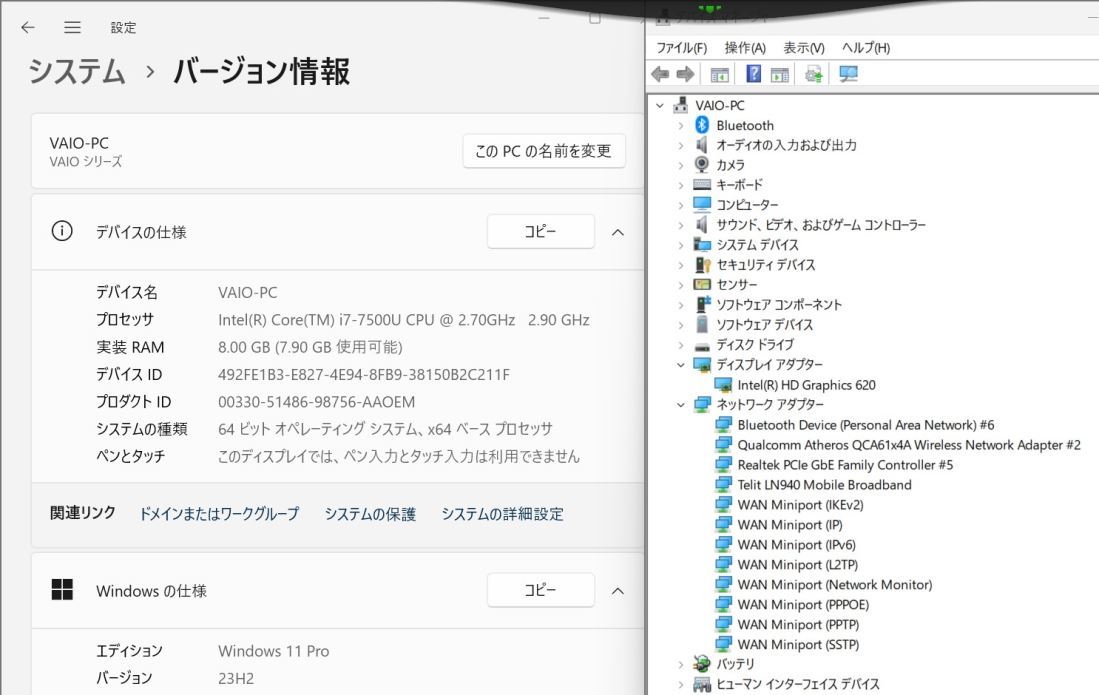Collapse the デバイスの仕様 section chevron
This screenshot has width=1099, height=695.
click(617, 232)
